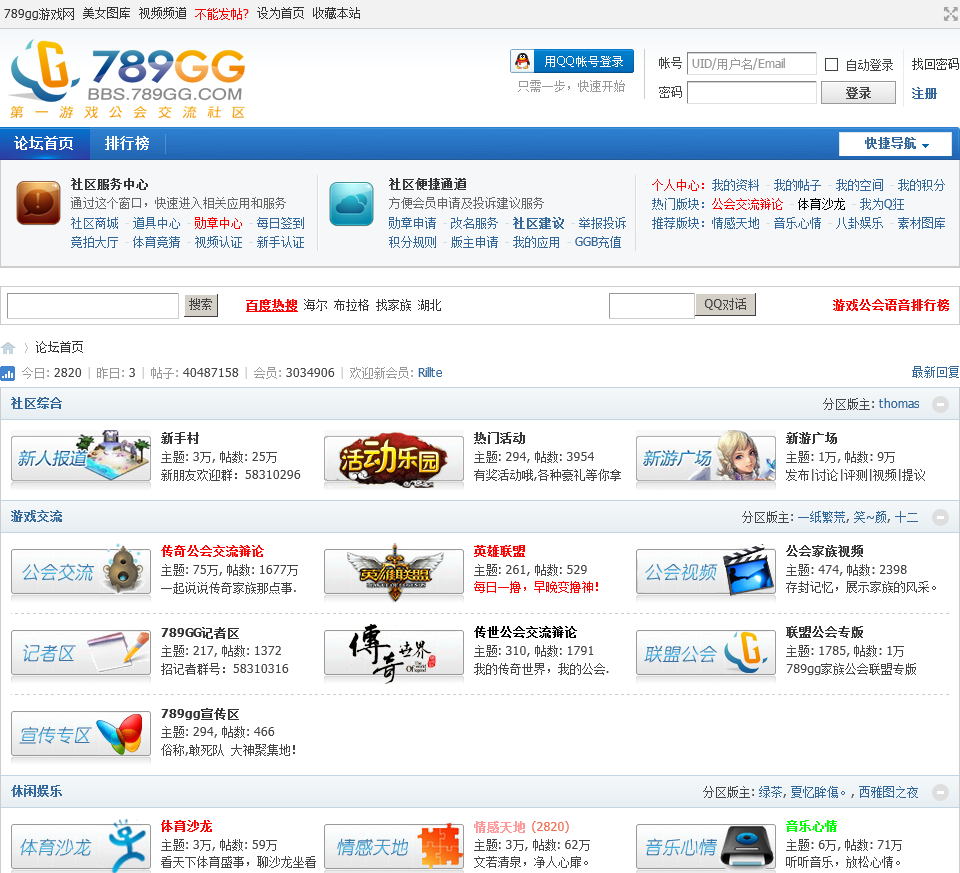Open moderator 一纸繁荒 profile link

tap(822, 517)
